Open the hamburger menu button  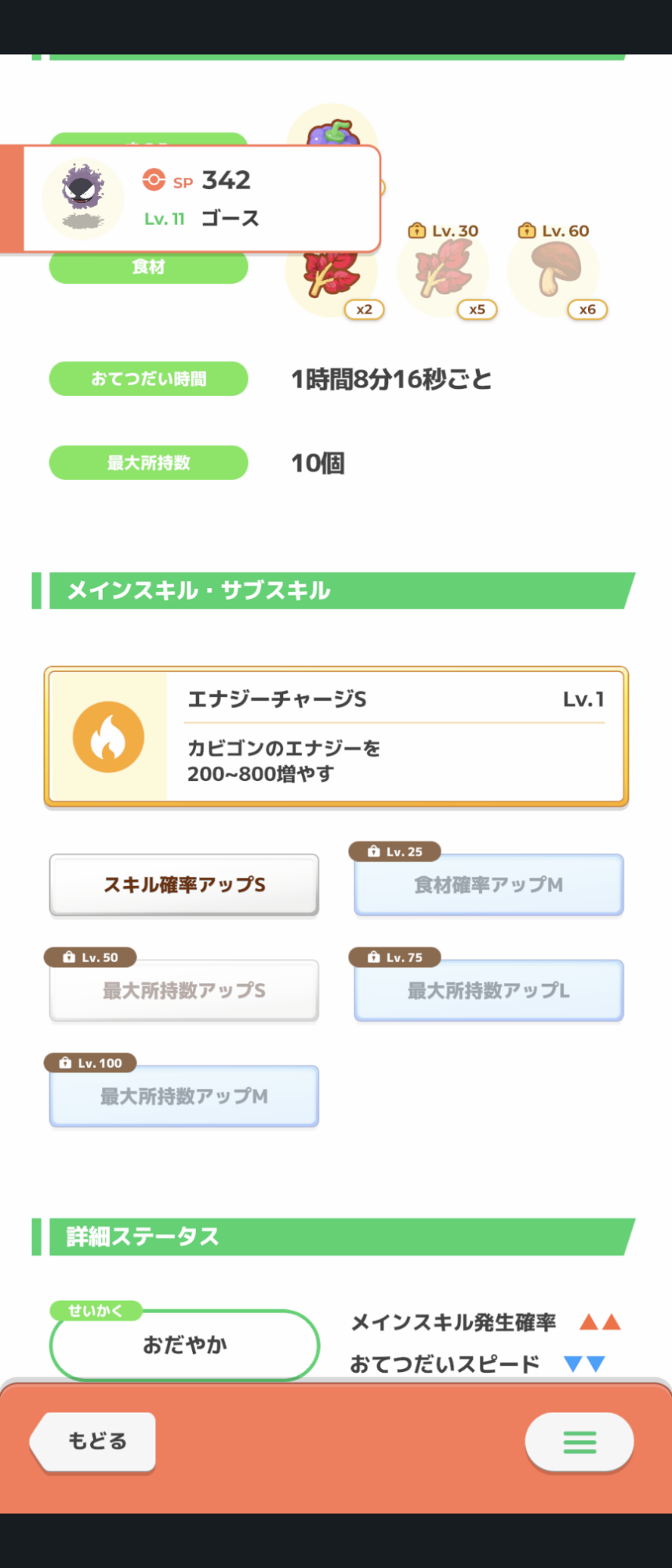pyautogui.click(x=579, y=1441)
